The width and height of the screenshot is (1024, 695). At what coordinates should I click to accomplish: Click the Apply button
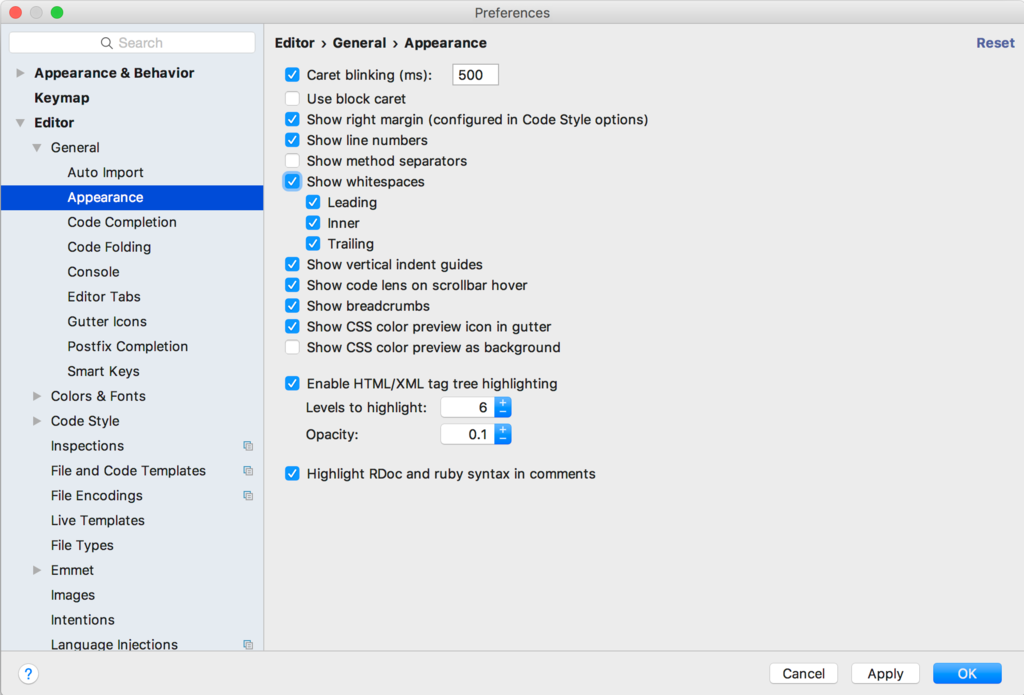point(885,673)
